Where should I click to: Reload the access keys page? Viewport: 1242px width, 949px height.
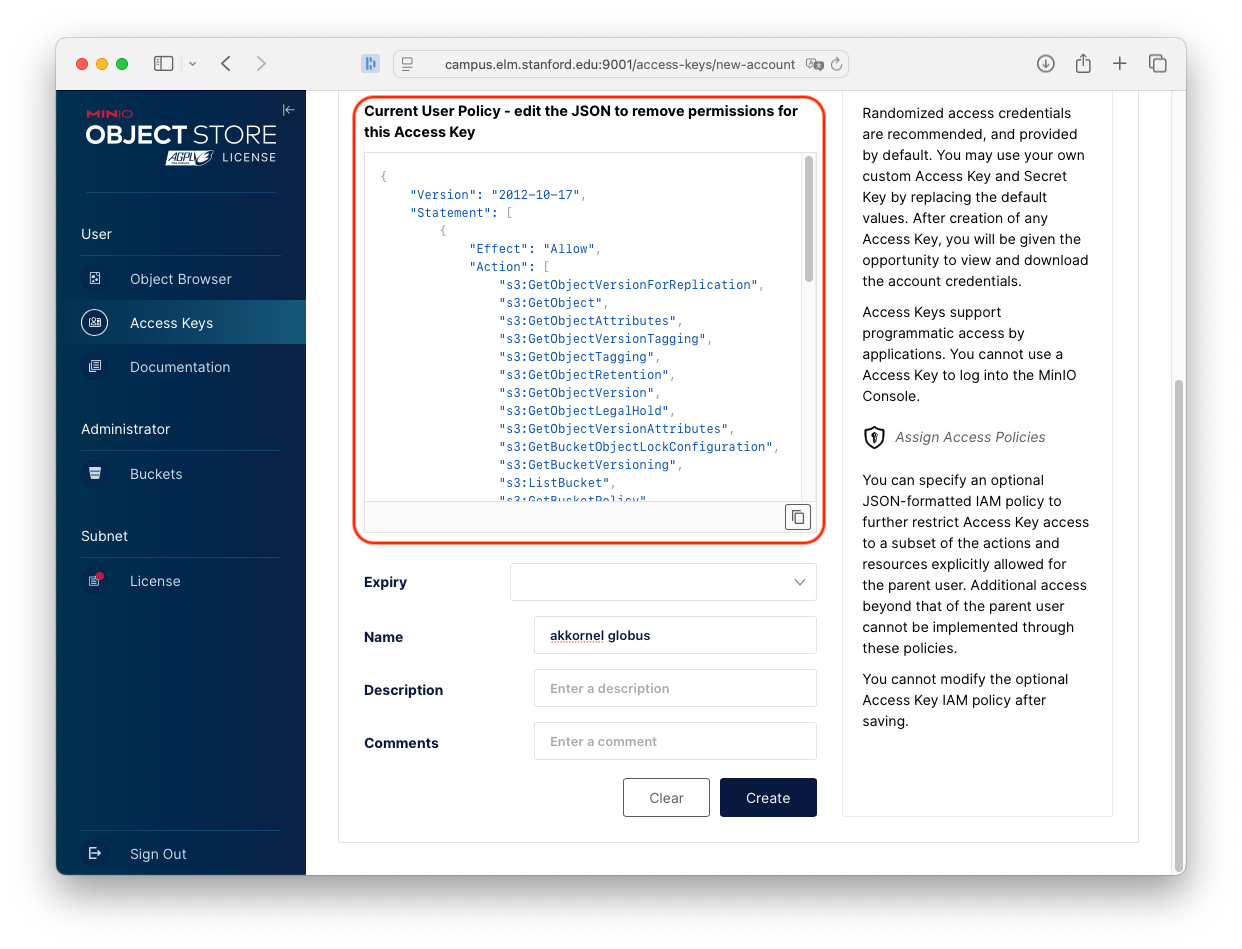838,63
